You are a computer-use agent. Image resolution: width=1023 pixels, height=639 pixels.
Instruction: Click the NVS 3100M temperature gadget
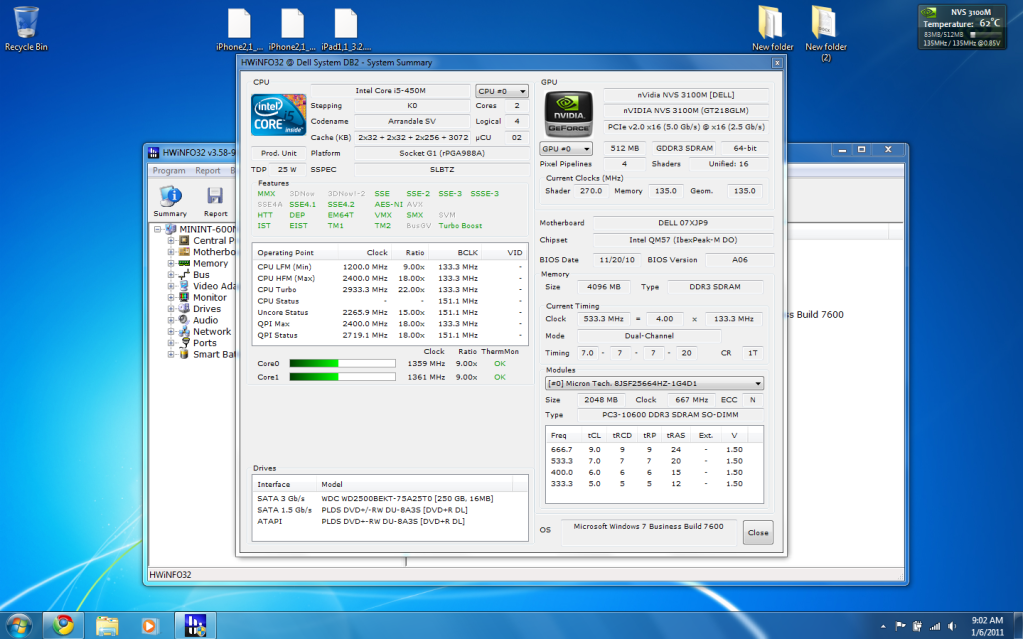click(961, 27)
